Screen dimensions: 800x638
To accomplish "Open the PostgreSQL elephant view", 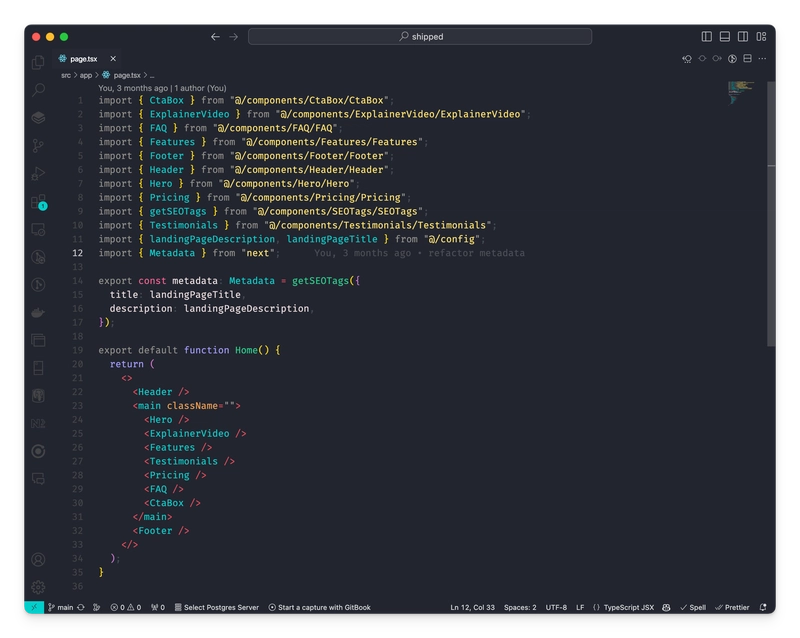I will click(38, 396).
